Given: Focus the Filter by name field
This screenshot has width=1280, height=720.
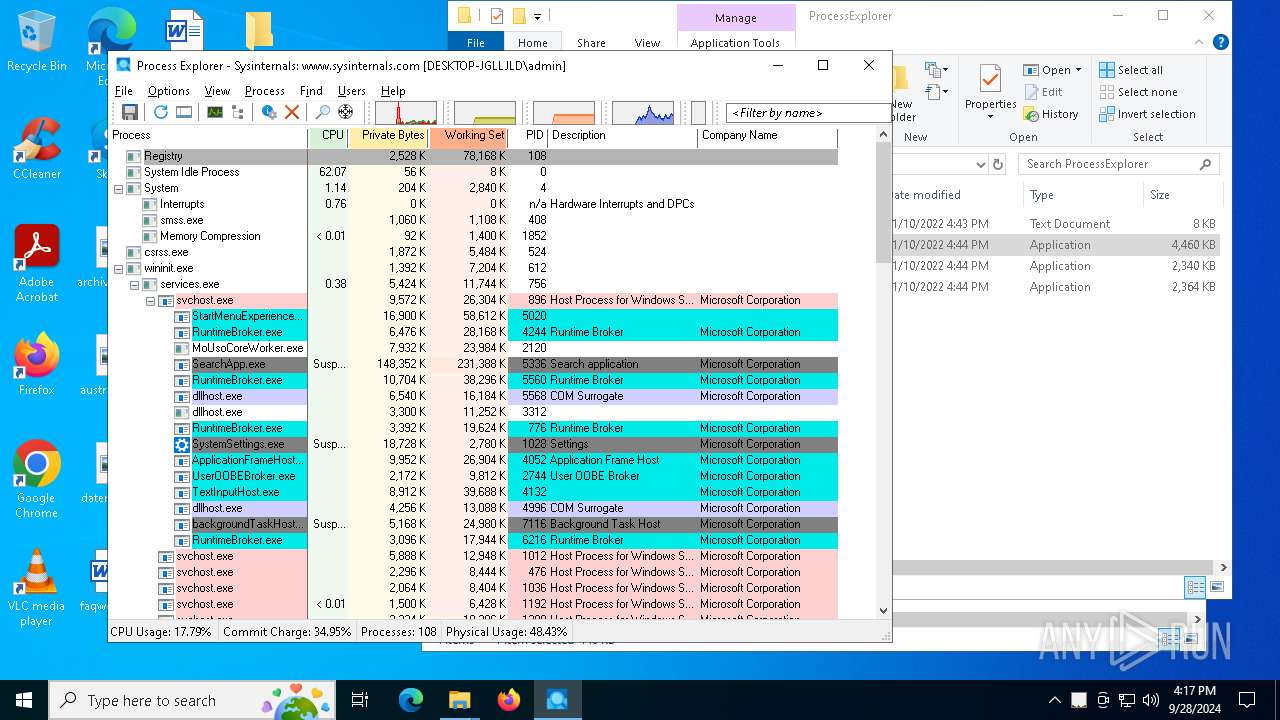Looking at the screenshot, I should pos(806,113).
